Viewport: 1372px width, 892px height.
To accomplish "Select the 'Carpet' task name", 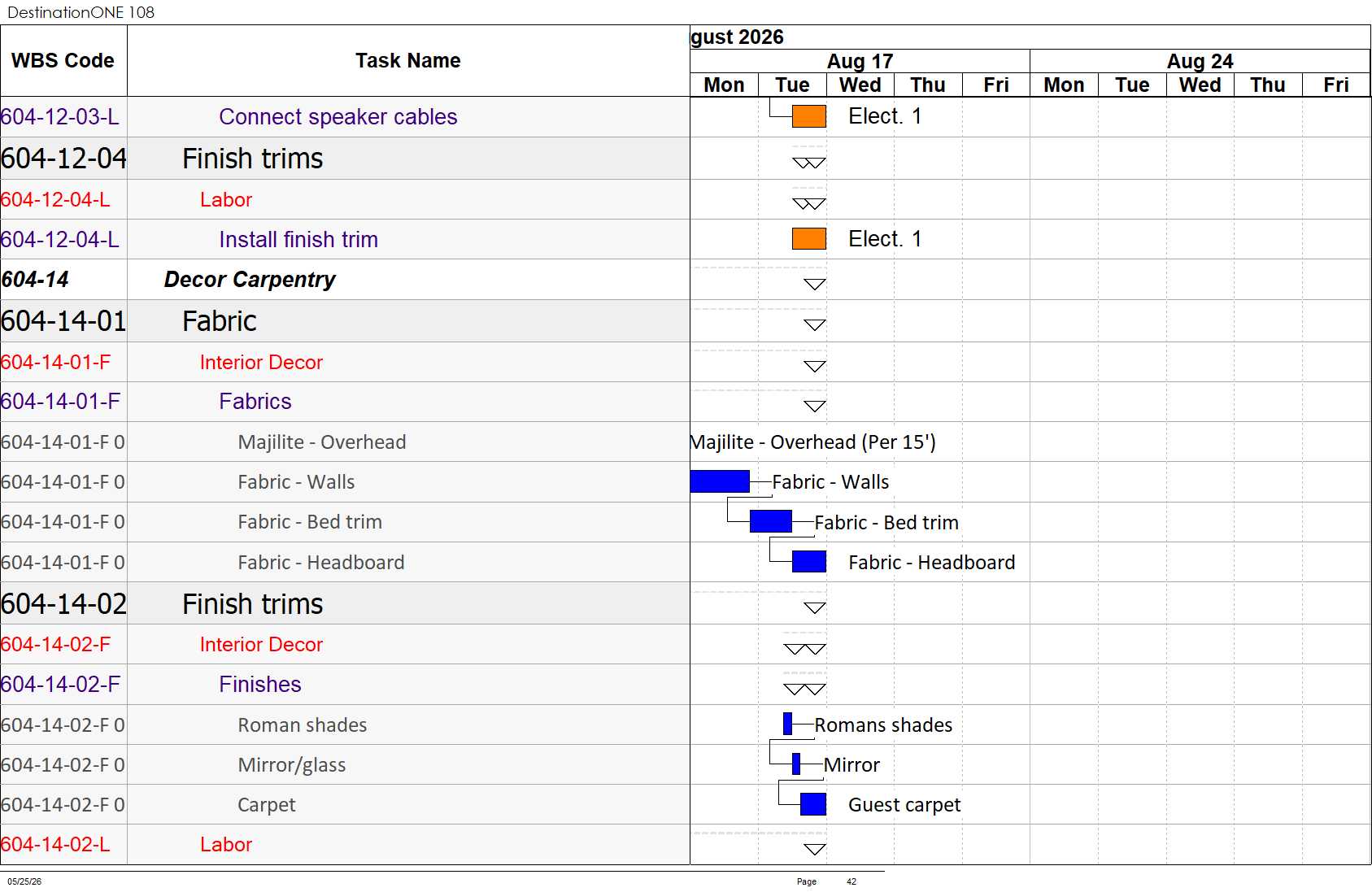I will pos(267,804).
